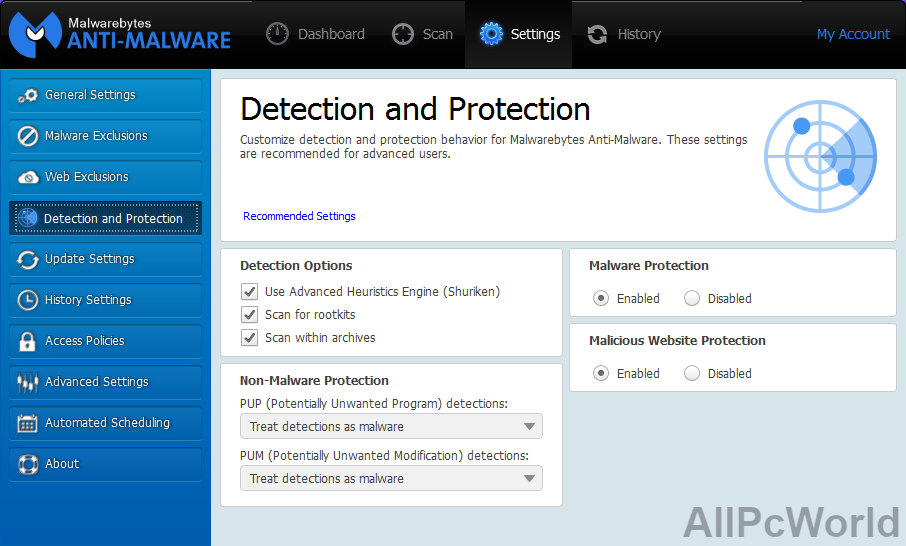Click the Dashboard gauge icon
Image resolution: width=906 pixels, height=546 pixels.
277,34
